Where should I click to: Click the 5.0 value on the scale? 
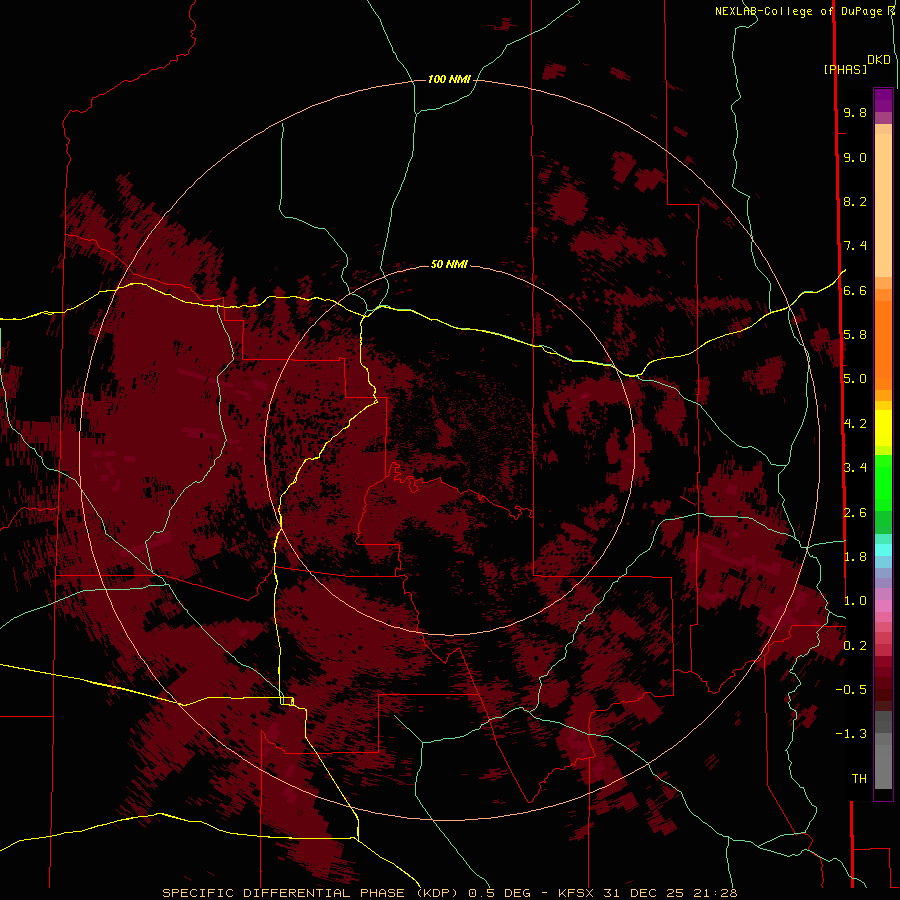tap(855, 379)
